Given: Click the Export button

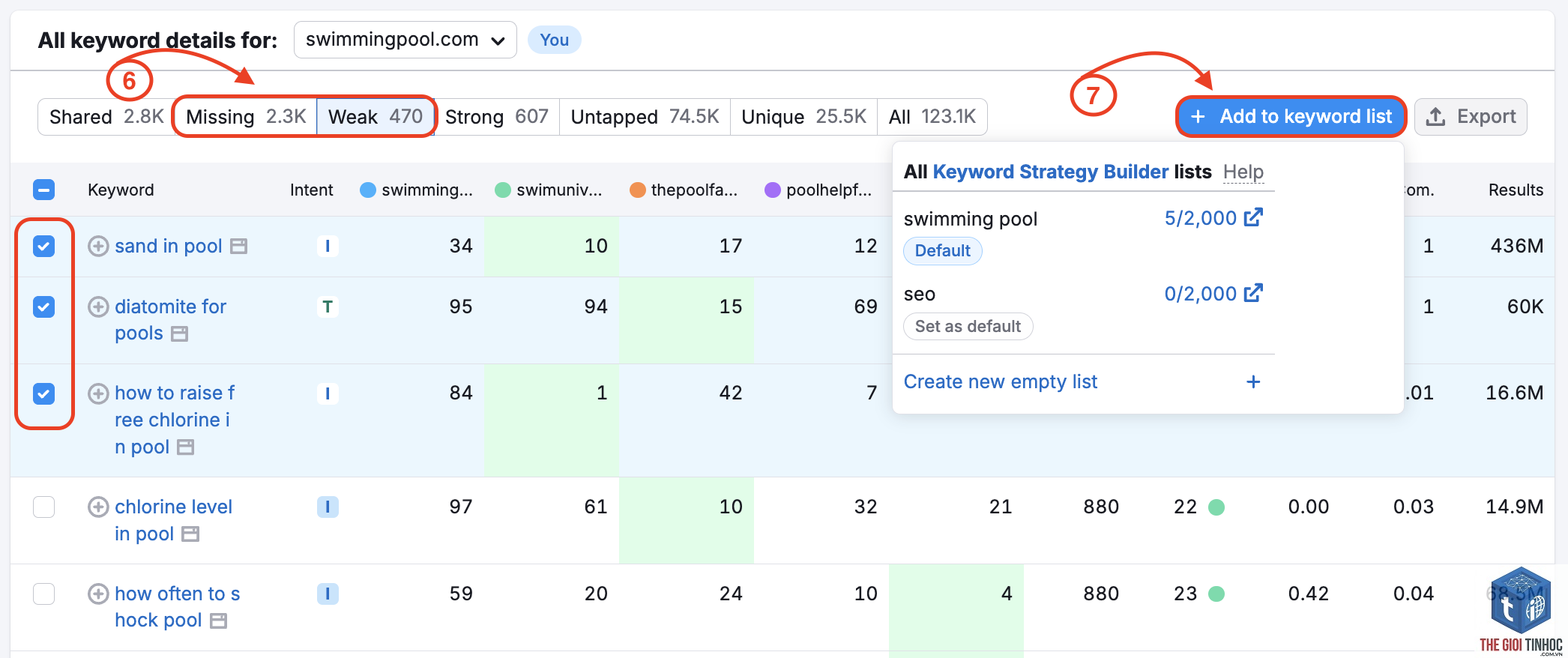Looking at the screenshot, I should [1471, 117].
